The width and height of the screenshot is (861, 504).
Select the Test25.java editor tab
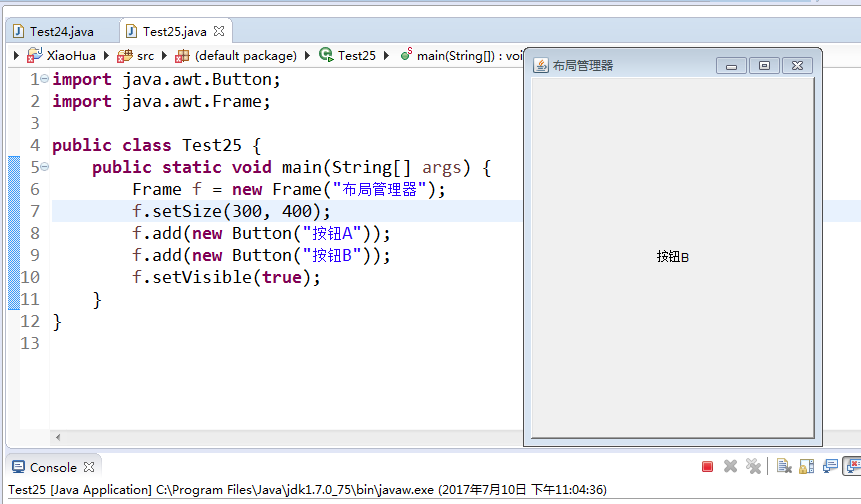174,32
